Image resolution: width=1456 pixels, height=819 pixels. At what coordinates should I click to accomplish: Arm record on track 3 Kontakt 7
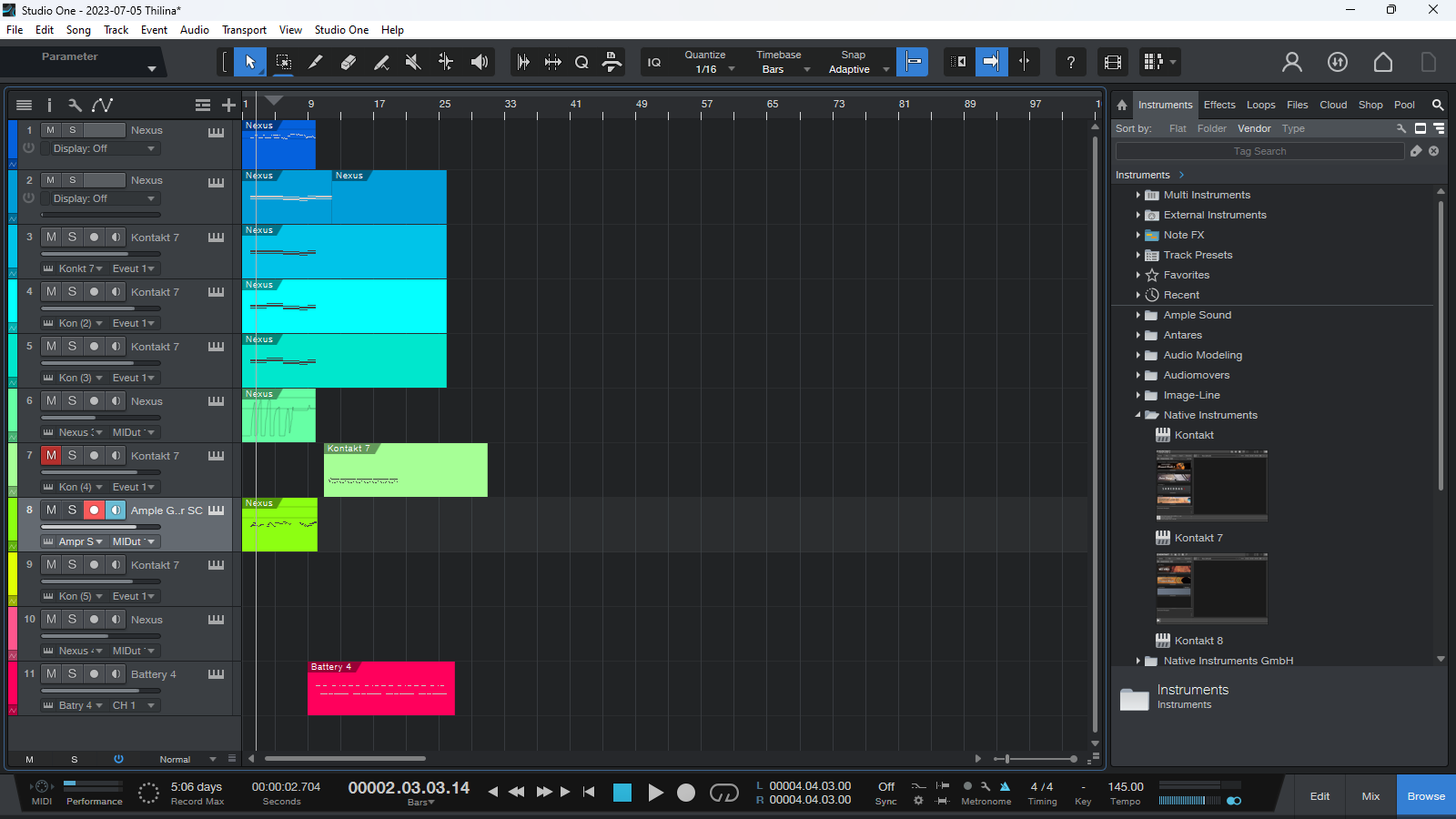pos(94,237)
